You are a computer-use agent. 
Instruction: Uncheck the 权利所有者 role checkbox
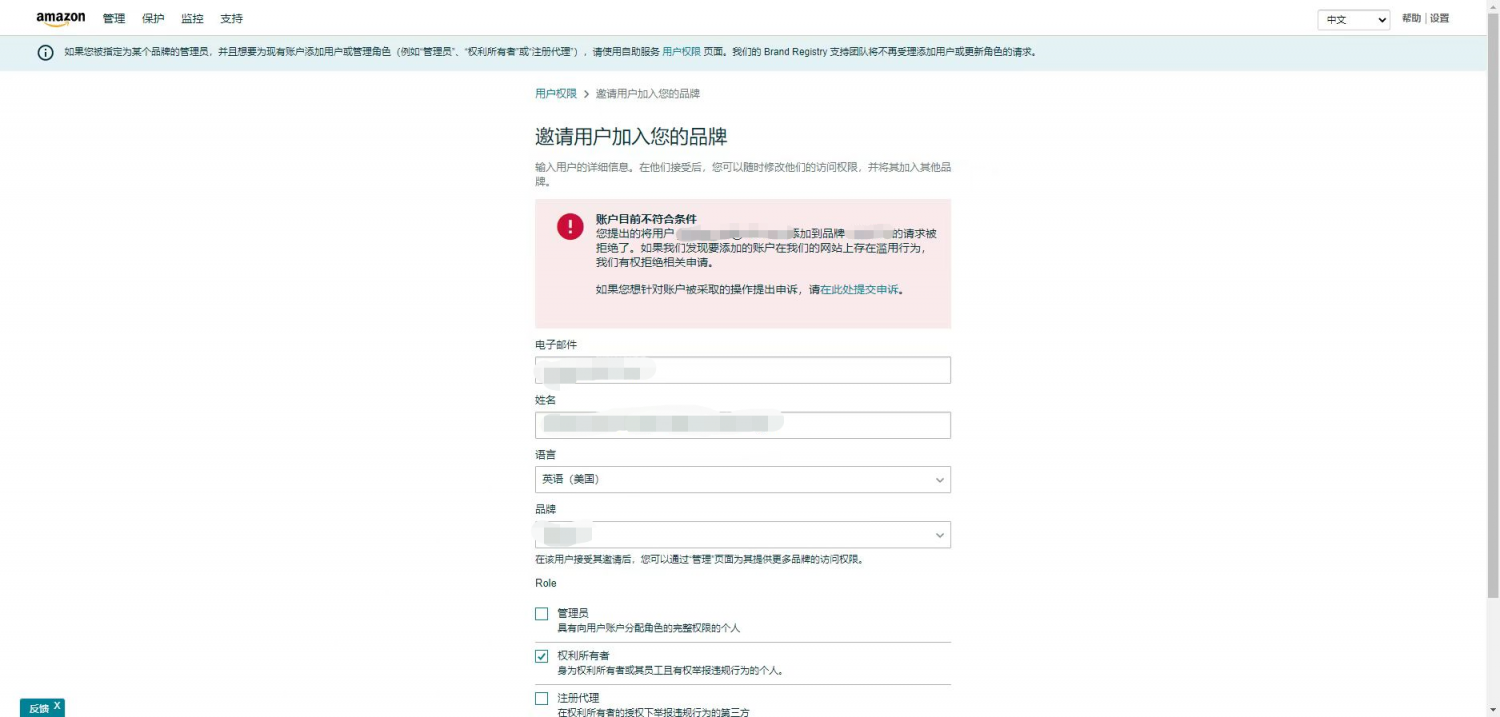pos(542,657)
